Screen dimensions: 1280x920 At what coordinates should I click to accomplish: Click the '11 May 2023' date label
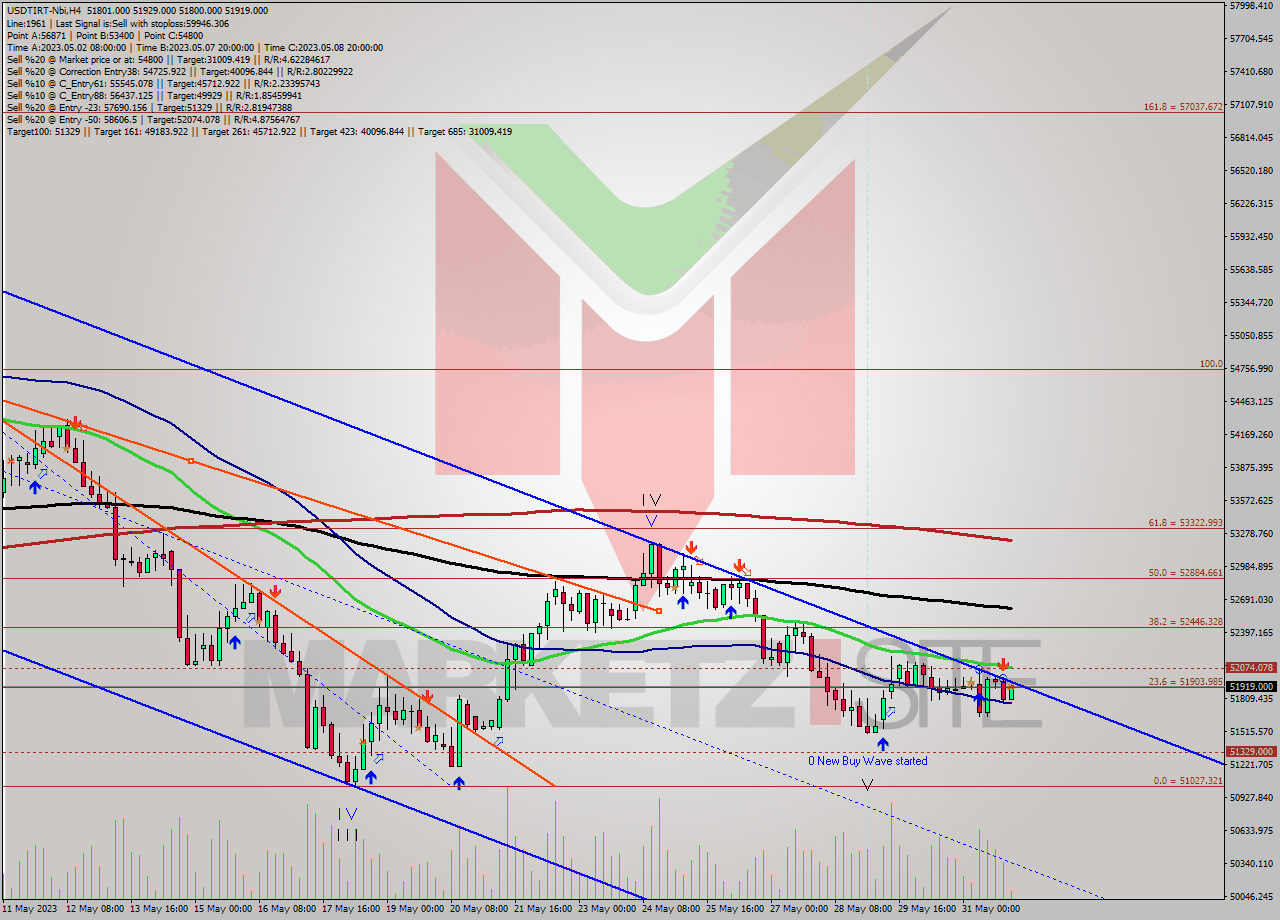point(31,910)
